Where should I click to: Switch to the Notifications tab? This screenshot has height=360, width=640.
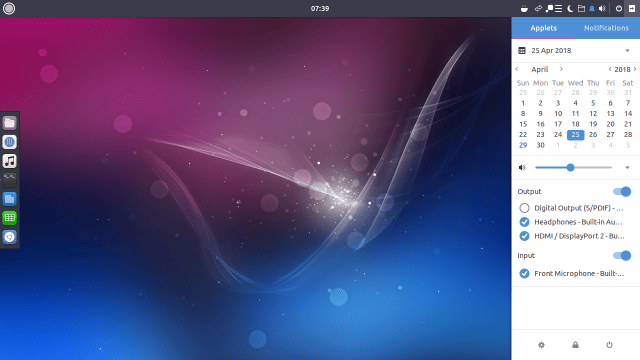[606, 28]
